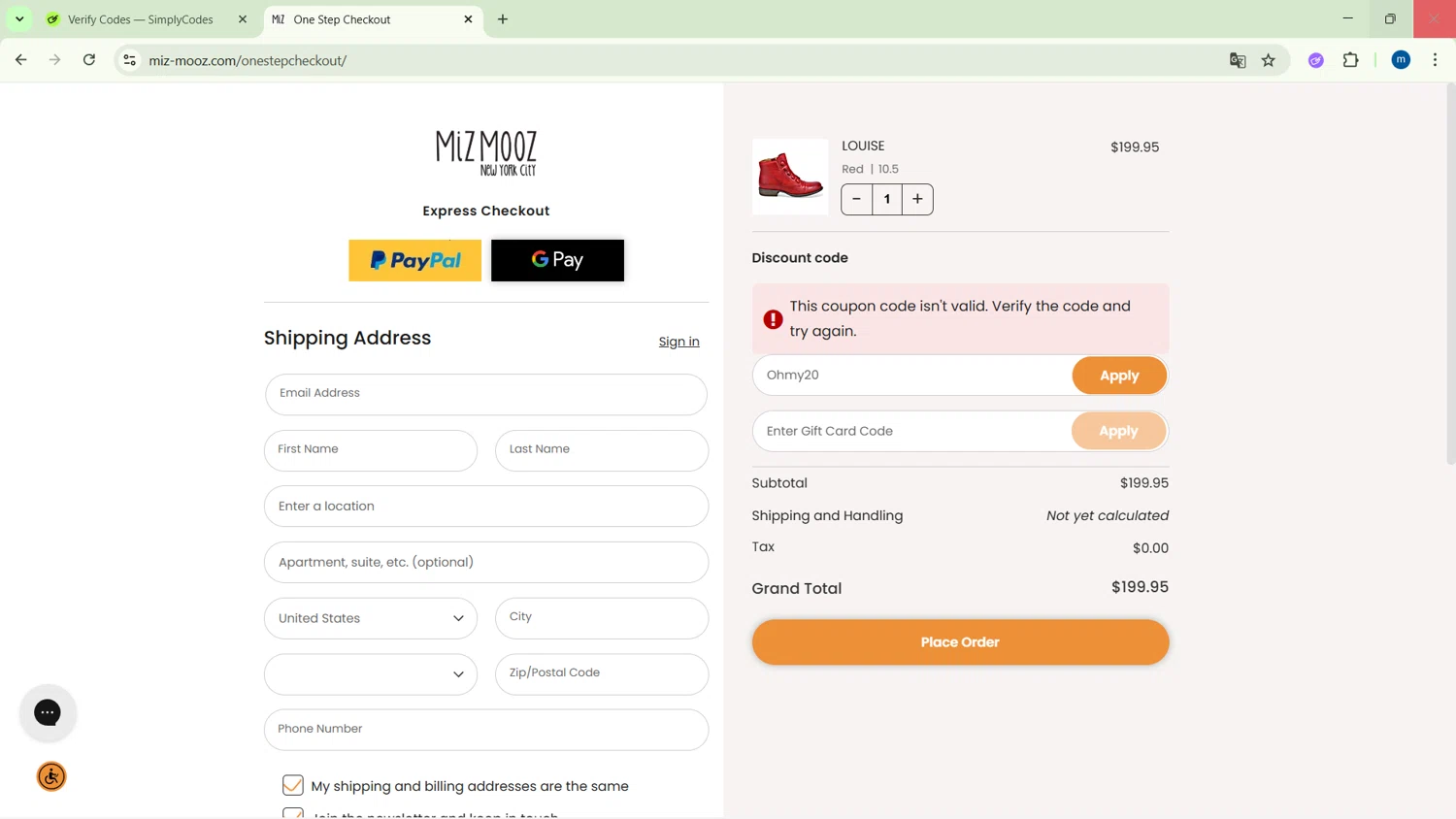Close the One Step Checkout tab
The image size is (1456, 819).
click(468, 19)
